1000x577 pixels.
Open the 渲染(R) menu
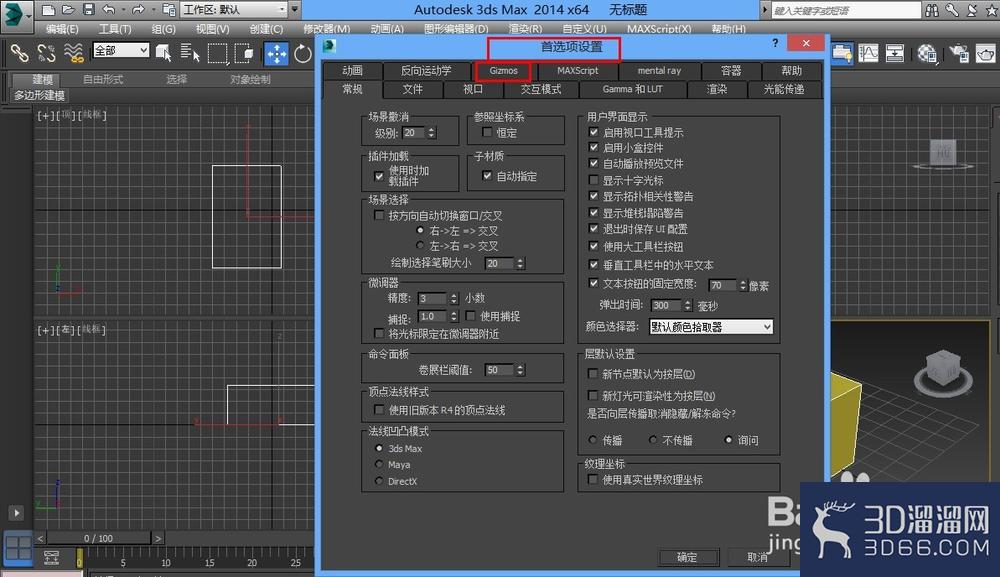(x=526, y=29)
